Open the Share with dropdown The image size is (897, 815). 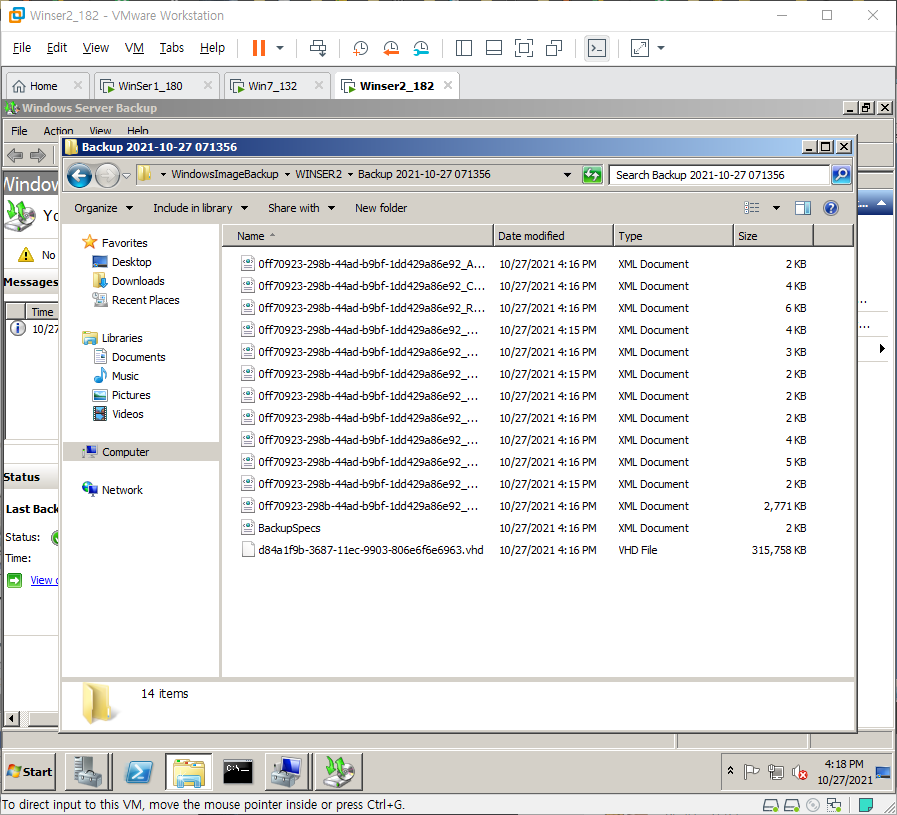[301, 208]
